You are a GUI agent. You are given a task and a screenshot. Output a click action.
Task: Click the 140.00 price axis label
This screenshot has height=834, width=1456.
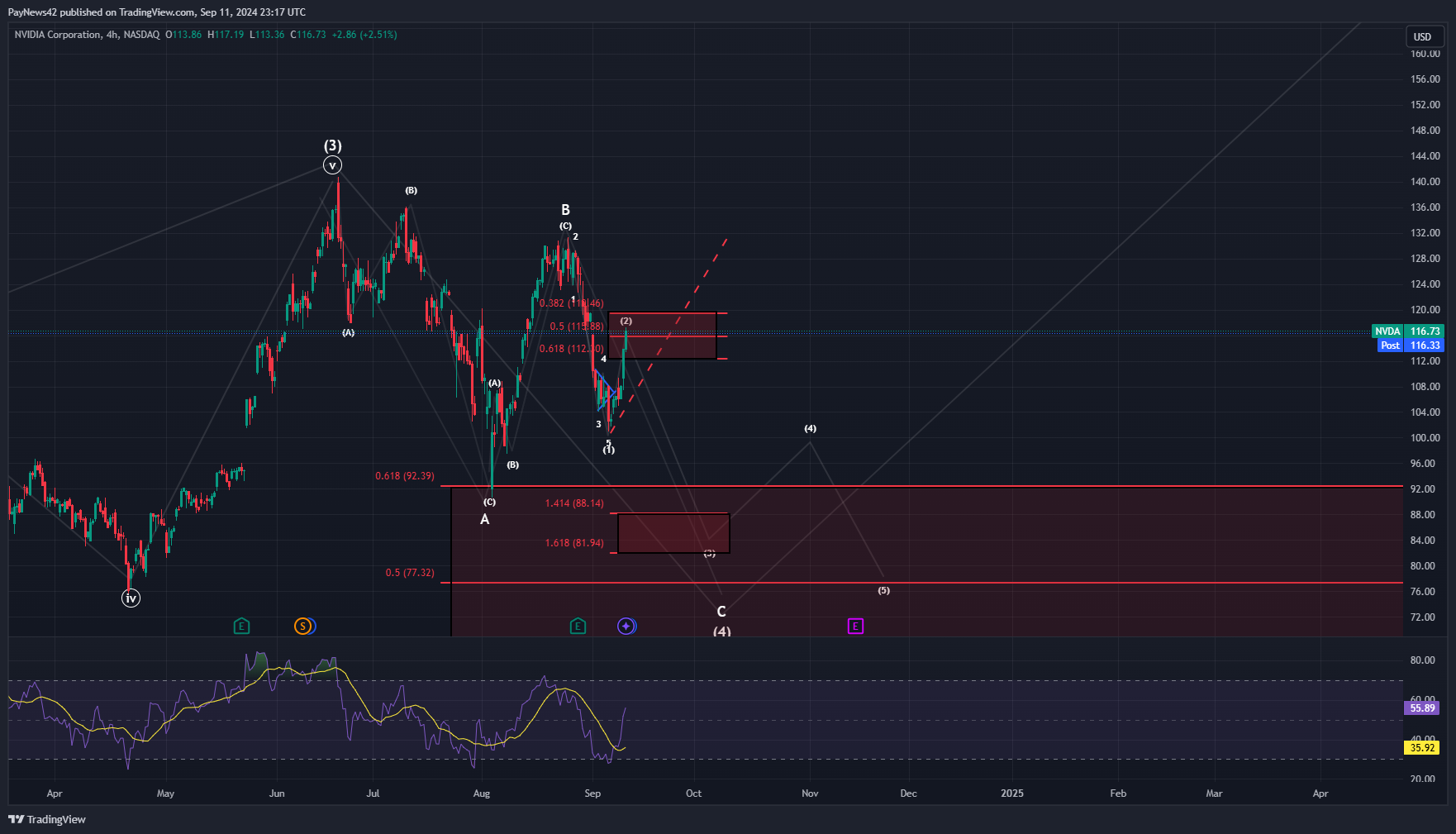click(x=1425, y=181)
